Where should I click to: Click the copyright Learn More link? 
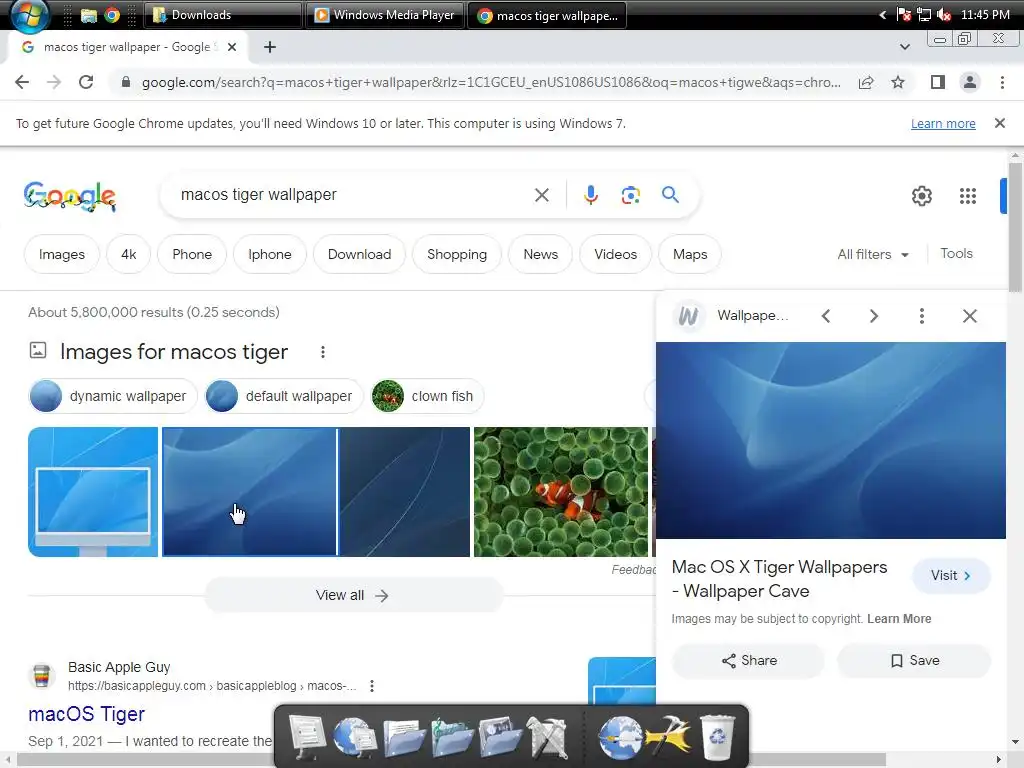pos(899,618)
